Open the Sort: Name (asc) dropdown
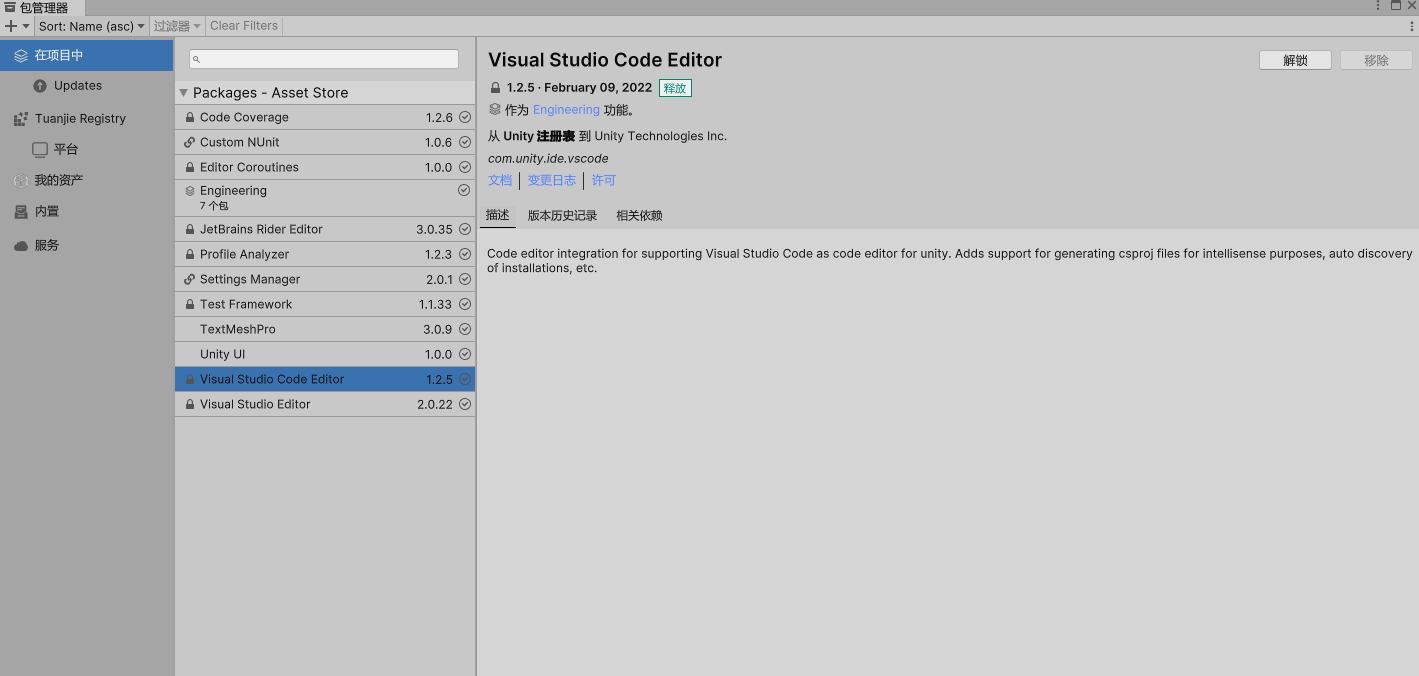The height and width of the screenshot is (676, 1419). [92, 26]
